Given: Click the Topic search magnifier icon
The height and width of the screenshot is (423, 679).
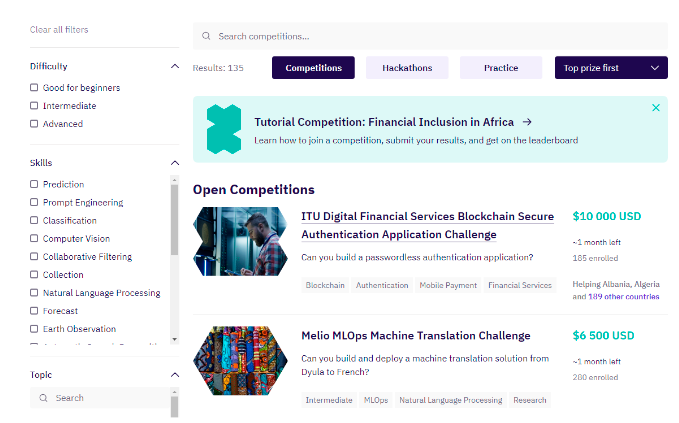Looking at the screenshot, I should click(43, 397).
